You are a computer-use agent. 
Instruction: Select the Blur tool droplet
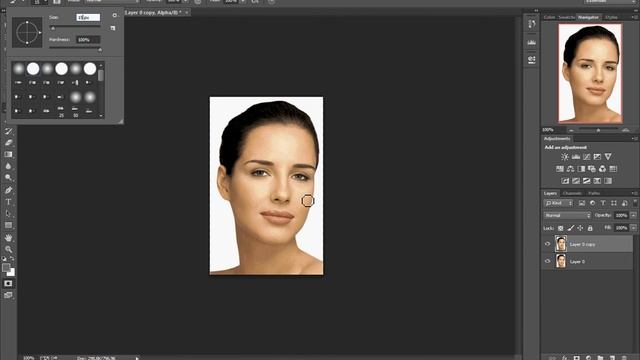8,166
